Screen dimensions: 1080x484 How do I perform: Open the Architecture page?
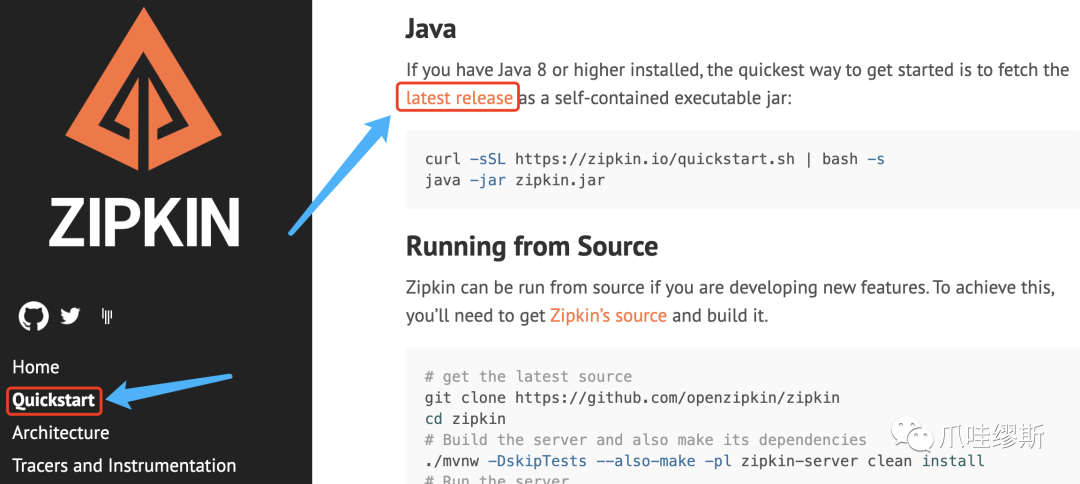click(x=60, y=433)
